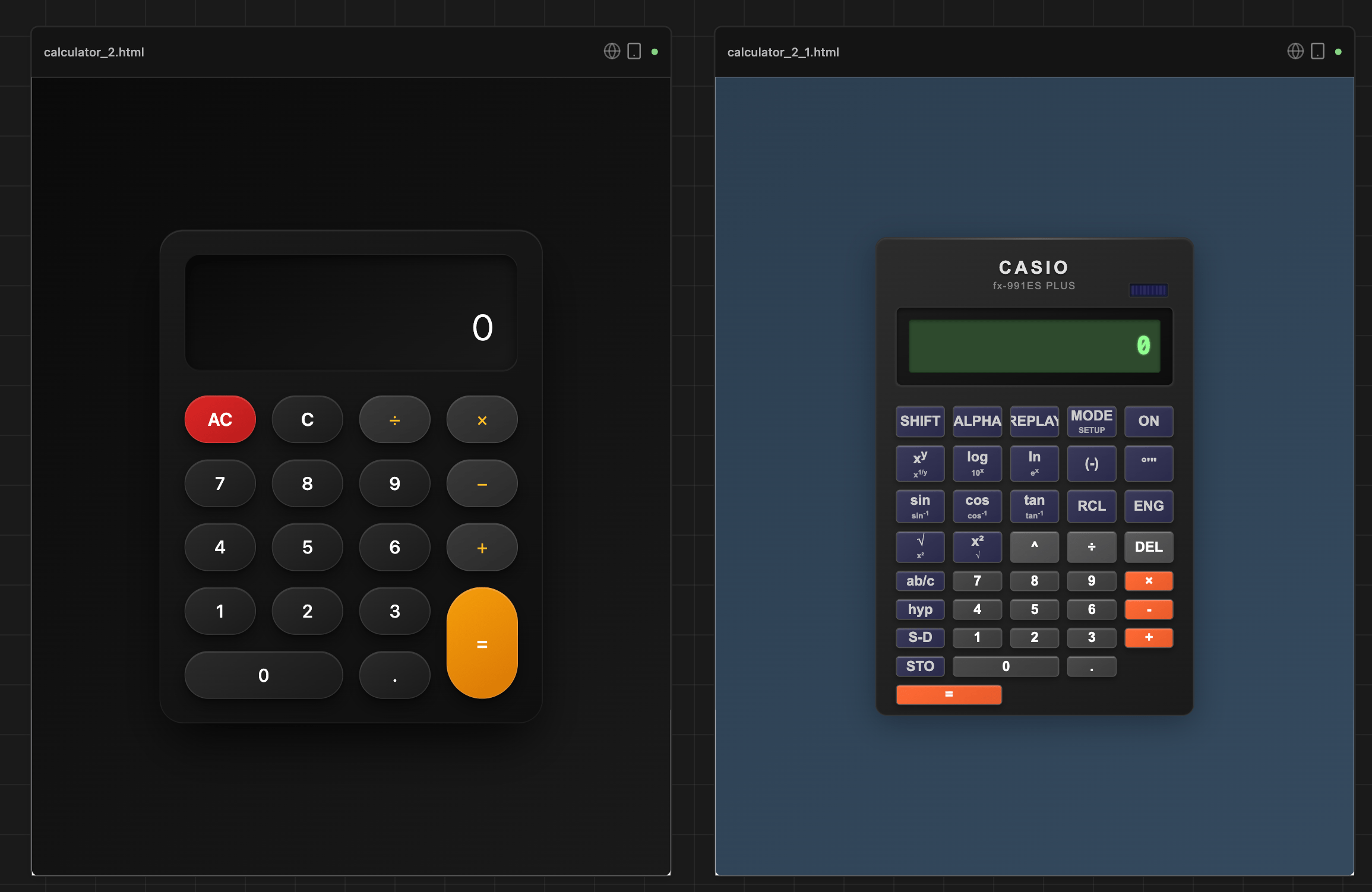This screenshot has width=1372, height=892.
Task: Click the gray divide key on Casio
Action: pyautogui.click(x=1092, y=547)
